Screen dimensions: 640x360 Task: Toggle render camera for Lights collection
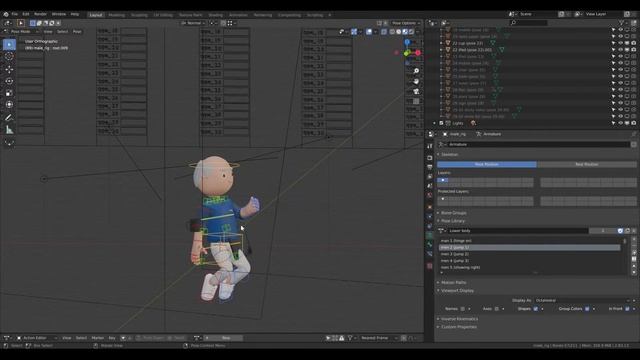tap(633, 123)
